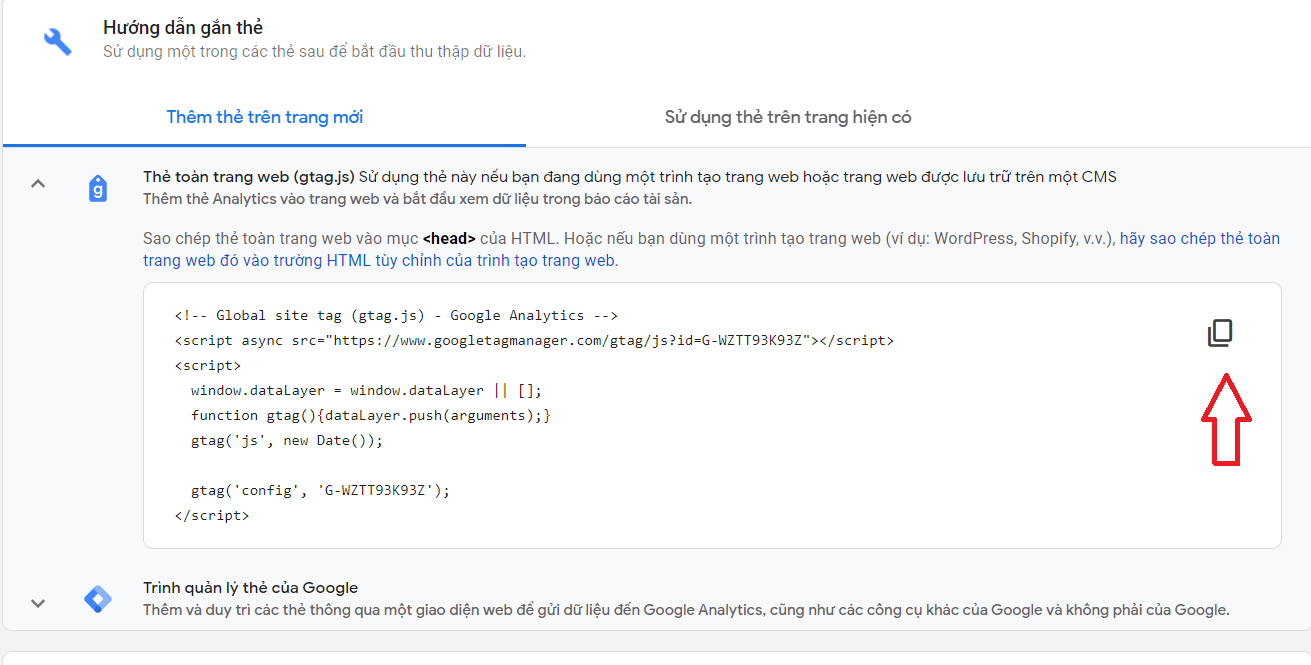Click the Global site tag comment line
1311x665 pixels.
tap(396, 315)
